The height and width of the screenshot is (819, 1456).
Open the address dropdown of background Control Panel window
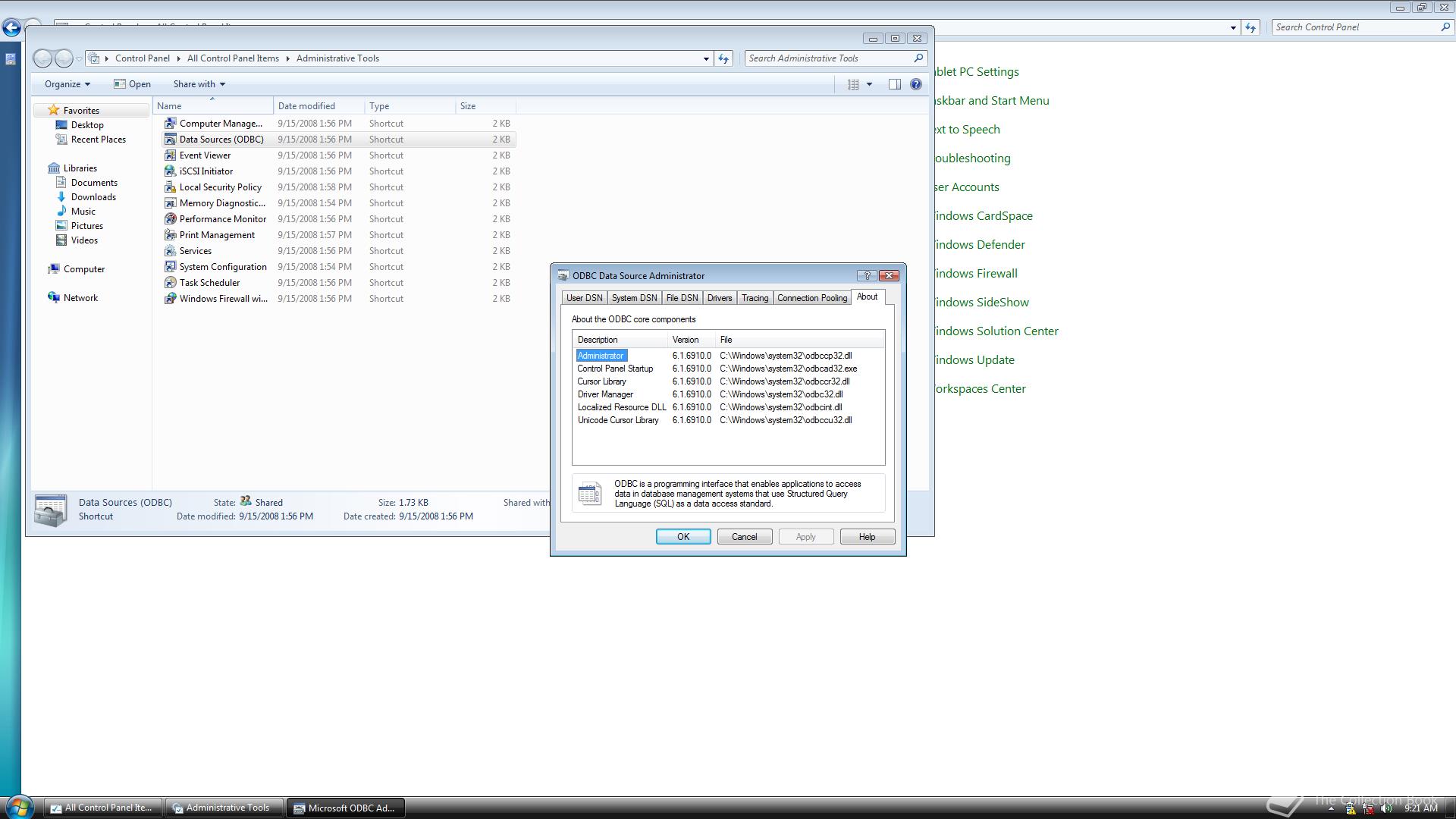coord(1233,27)
